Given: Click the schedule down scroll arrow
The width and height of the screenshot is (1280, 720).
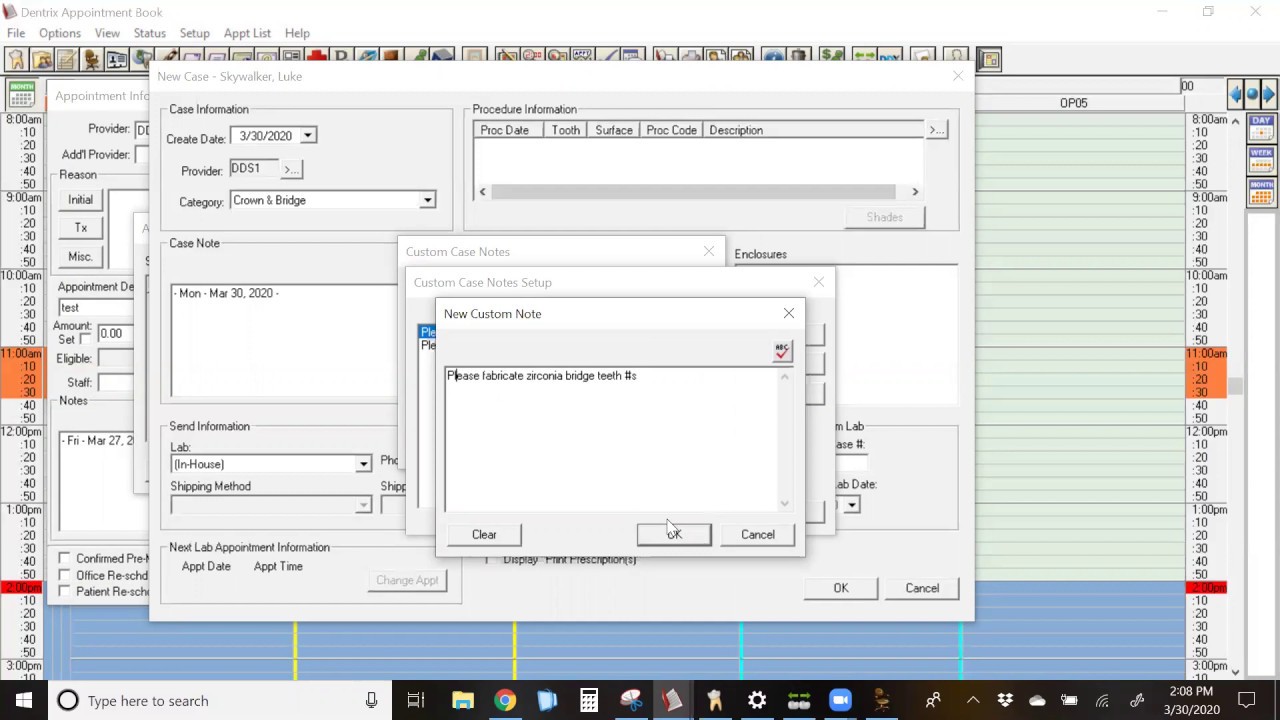Looking at the screenshot, I should click(1236, 672).
